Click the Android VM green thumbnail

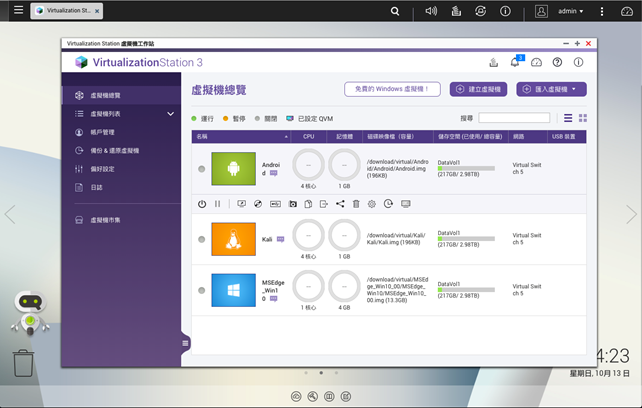tap(233, 169)
